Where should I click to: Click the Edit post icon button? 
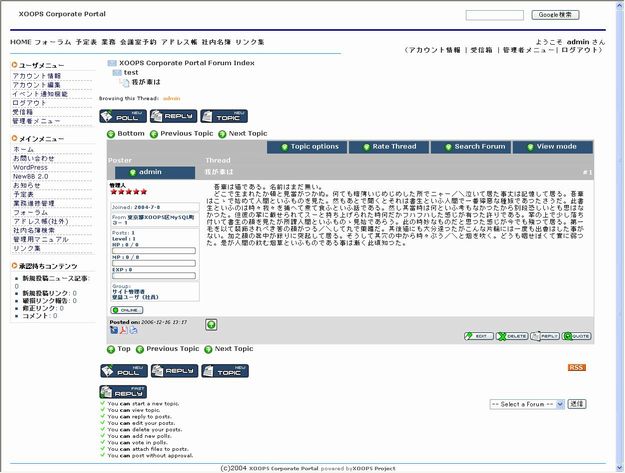click(x=479, y=337)
